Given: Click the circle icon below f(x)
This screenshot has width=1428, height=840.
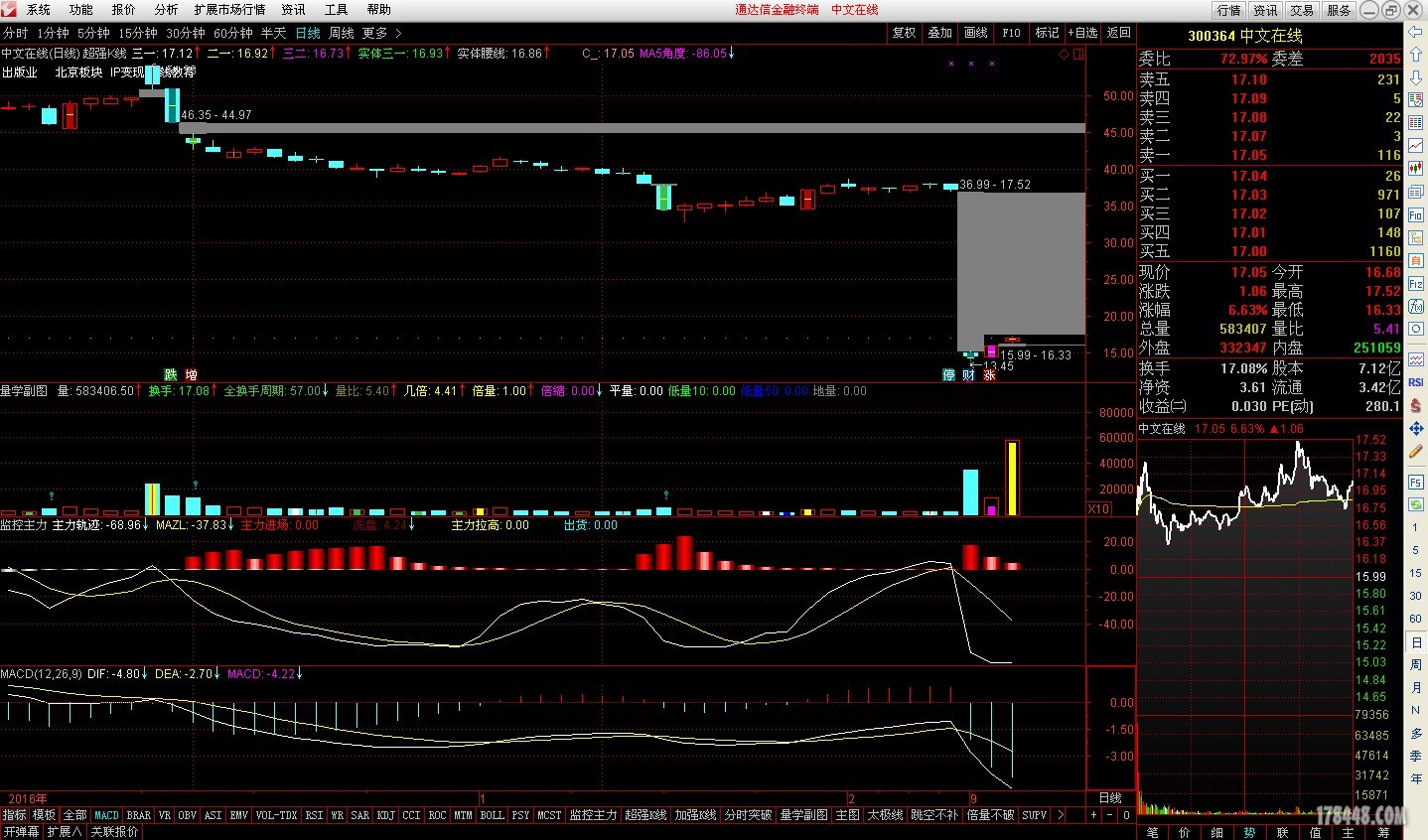Looking at the screenshot, I should coord(1416,329).
